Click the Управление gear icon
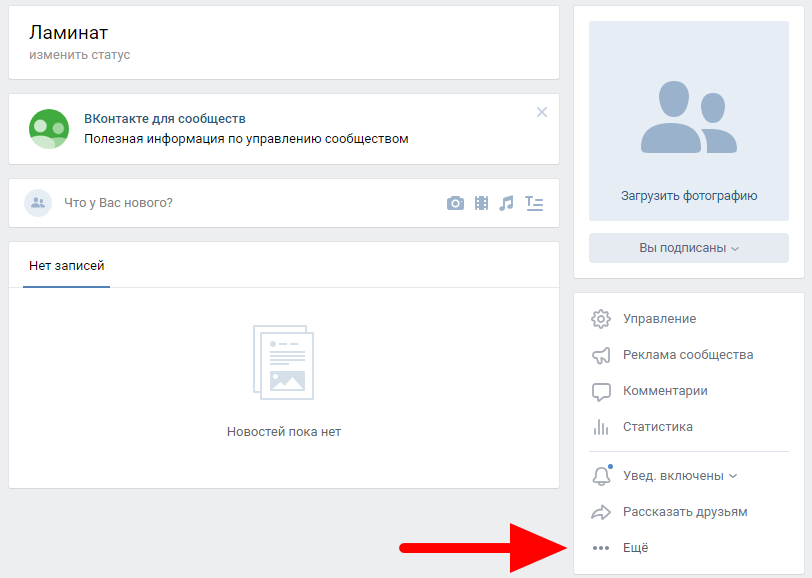Viewport: 812px width, 578px height. pos(601,319)
